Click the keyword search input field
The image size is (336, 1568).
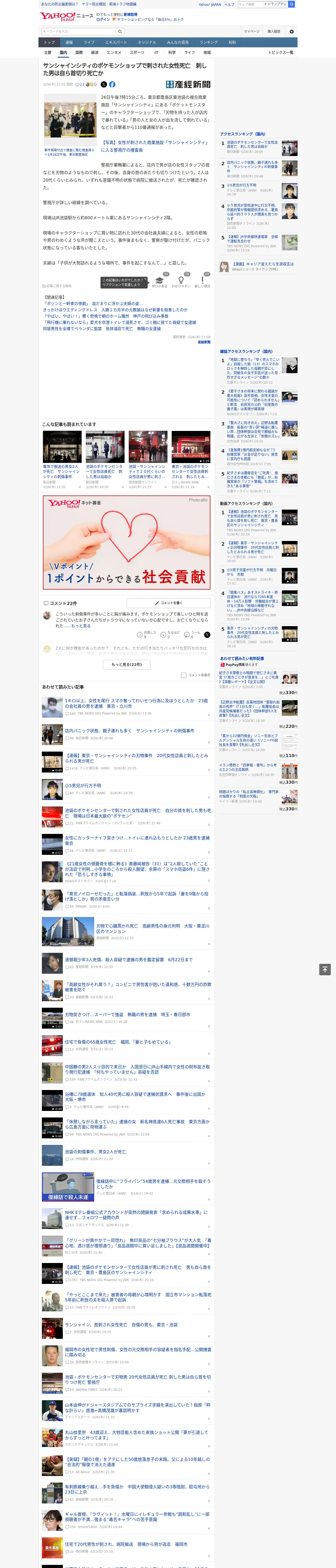tap(79, 32)
